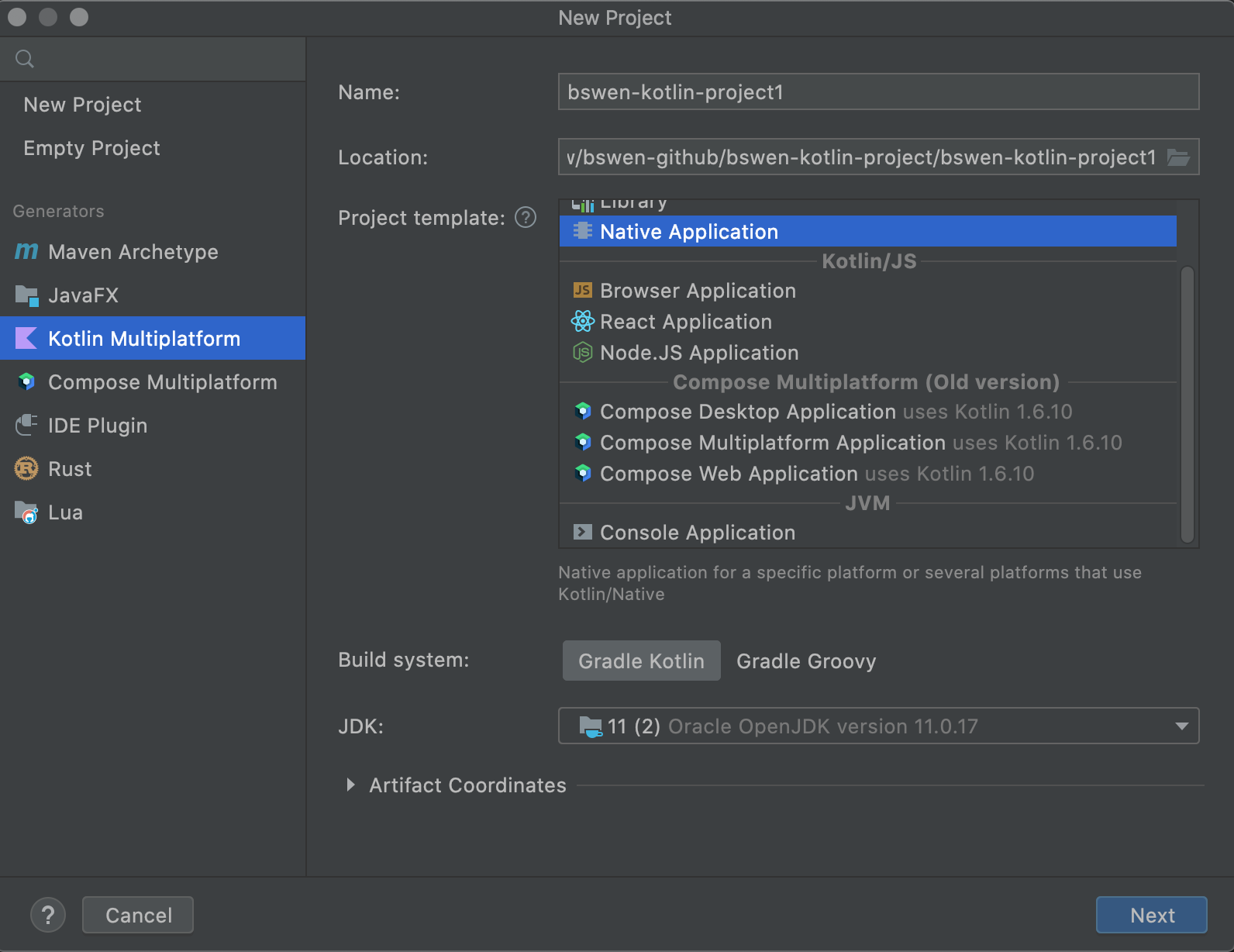Click the Console Application terminal icon
Image resolution: width=1234 pixels, height=952 pixels.
582,532
